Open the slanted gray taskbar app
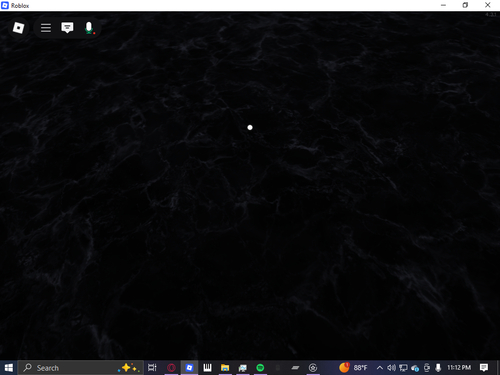Image resolution: width=500 pixels, height=375 pixels. coord(295,368)
